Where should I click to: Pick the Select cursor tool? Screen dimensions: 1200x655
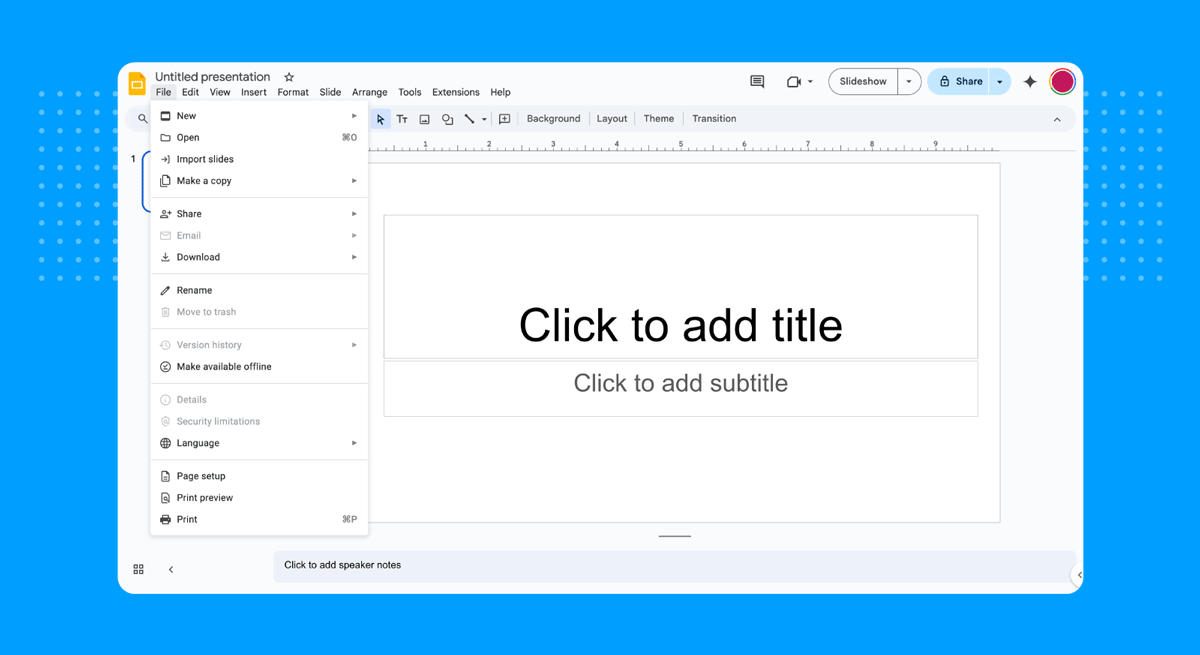click(380, 119)
